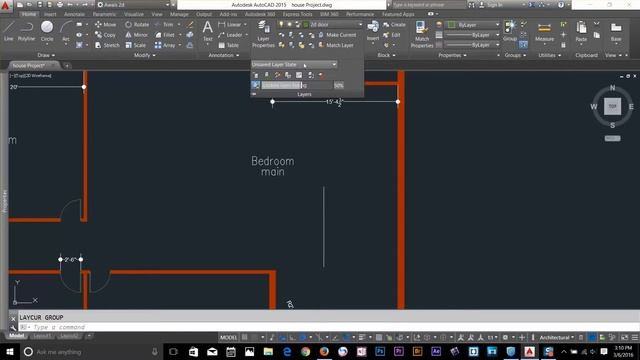
Task: Expand the Draw panel
Action: click(x=46, y=55)
